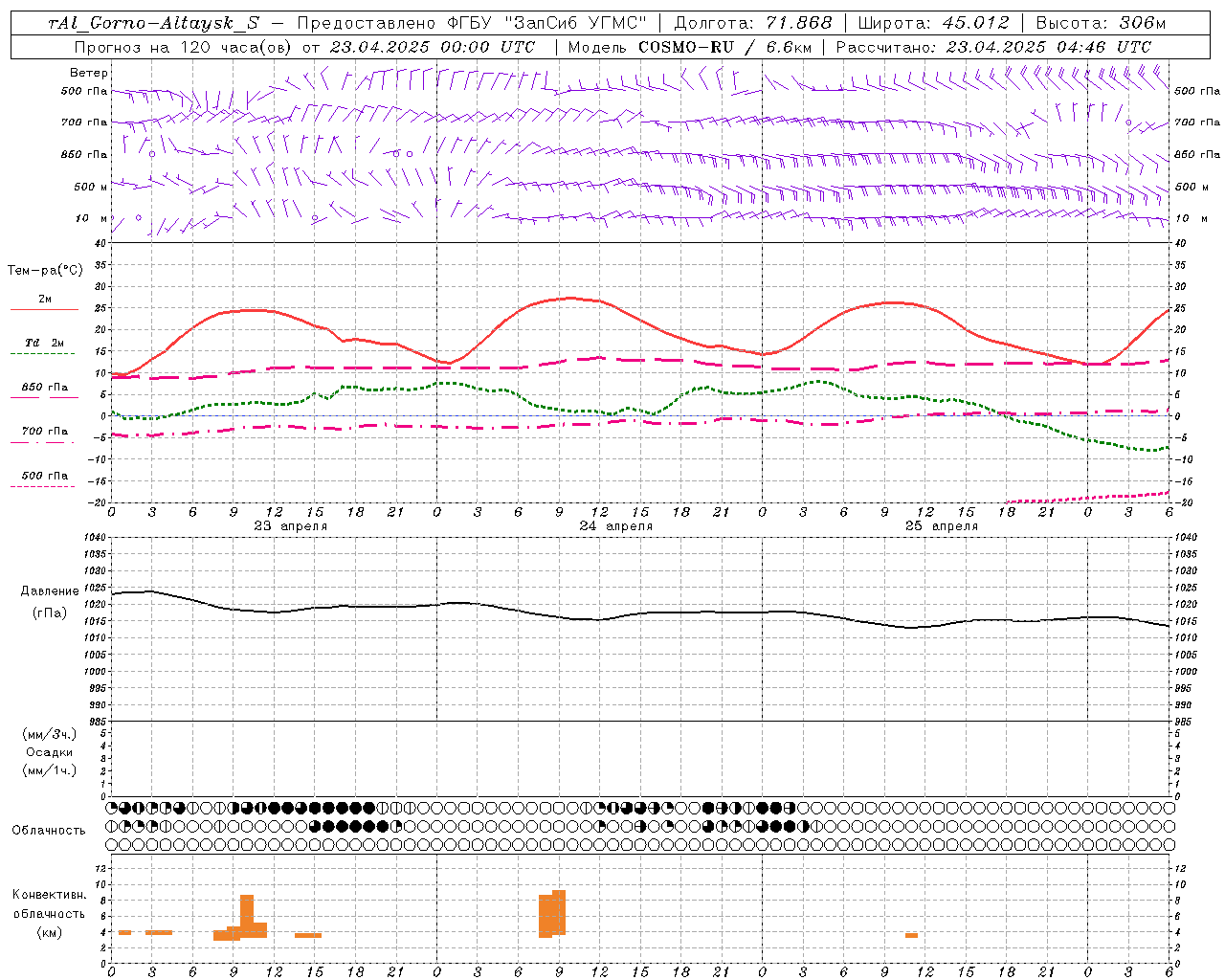Click the tallest orange convective bar on 24 апреля

[x=559, y=913]
